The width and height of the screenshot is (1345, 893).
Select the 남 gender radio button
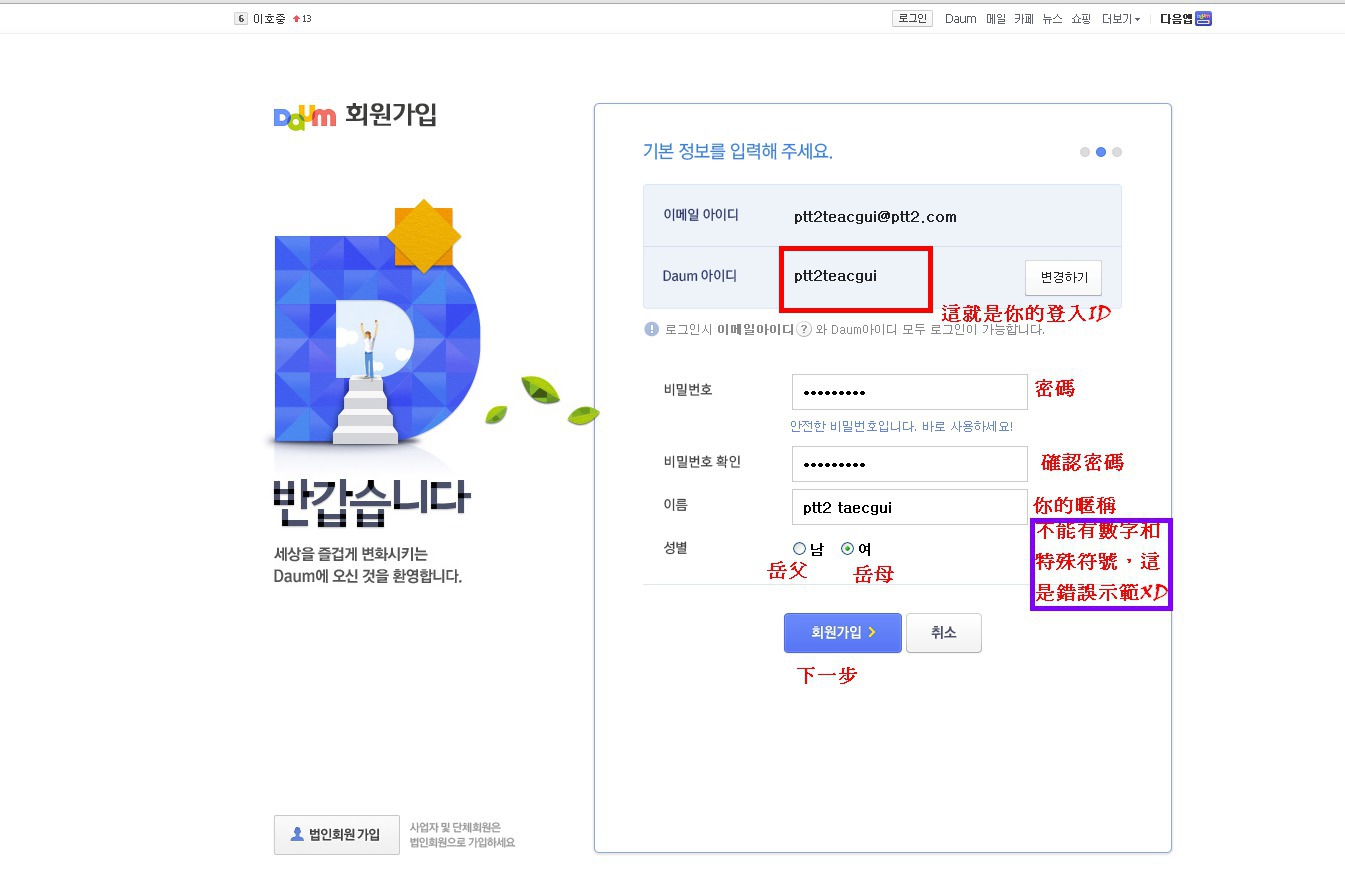(799, 548)
